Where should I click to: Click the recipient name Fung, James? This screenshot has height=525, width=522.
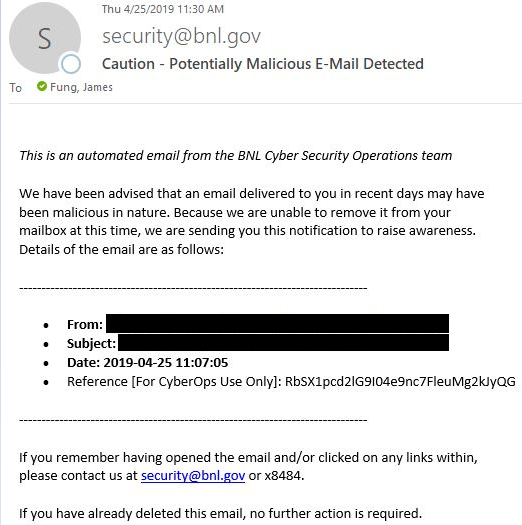point(81,87)
